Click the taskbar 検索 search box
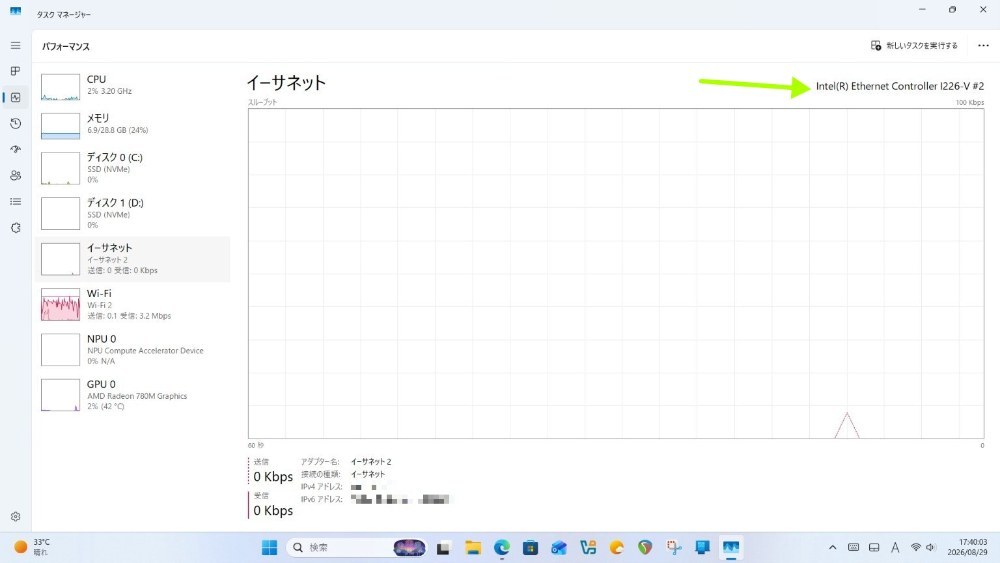Image resolution: width=1000 pixels, height=563 pixels. tap(358, 547)
